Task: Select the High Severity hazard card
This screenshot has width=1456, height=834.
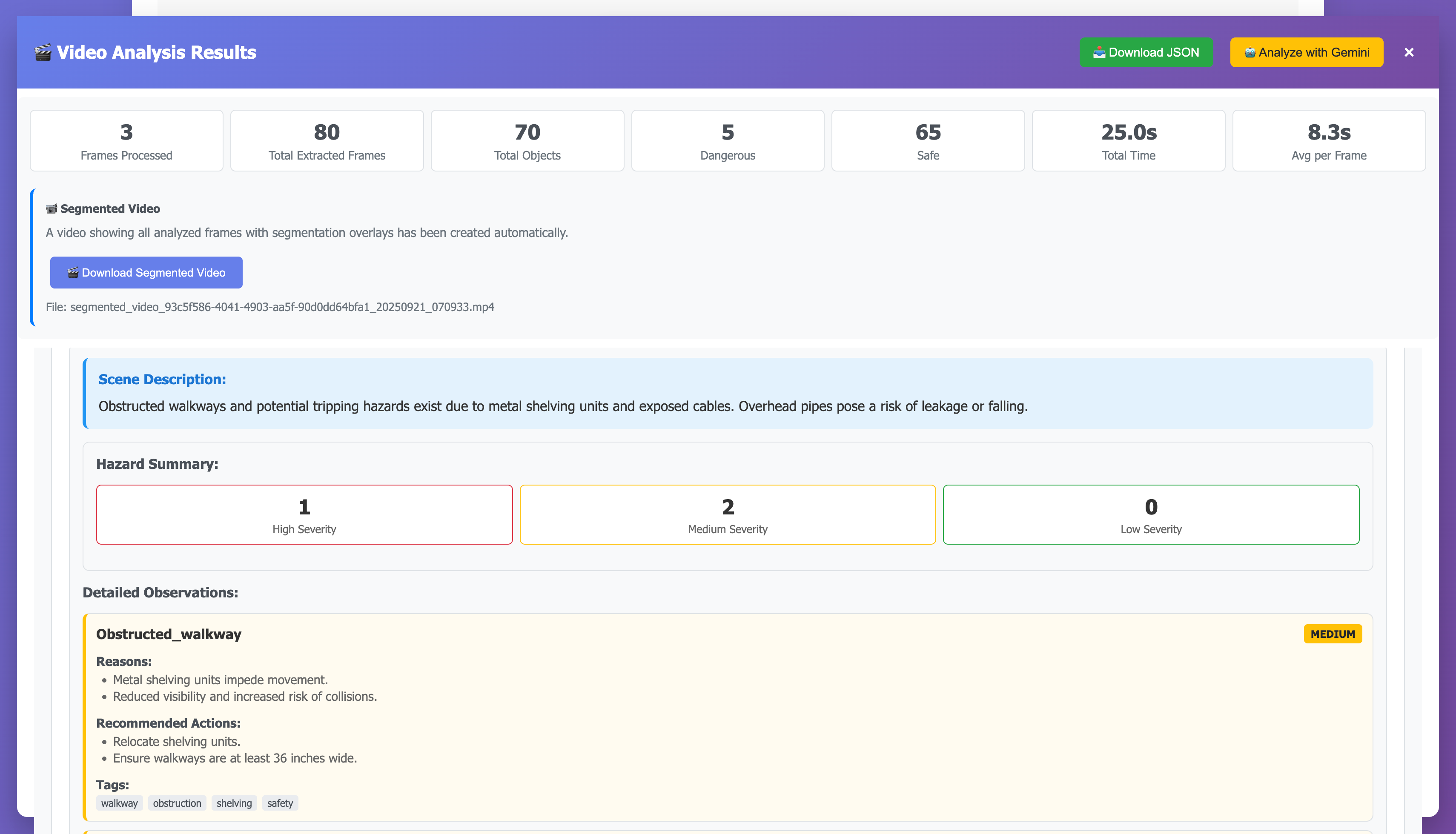Action: pos(304,514)
